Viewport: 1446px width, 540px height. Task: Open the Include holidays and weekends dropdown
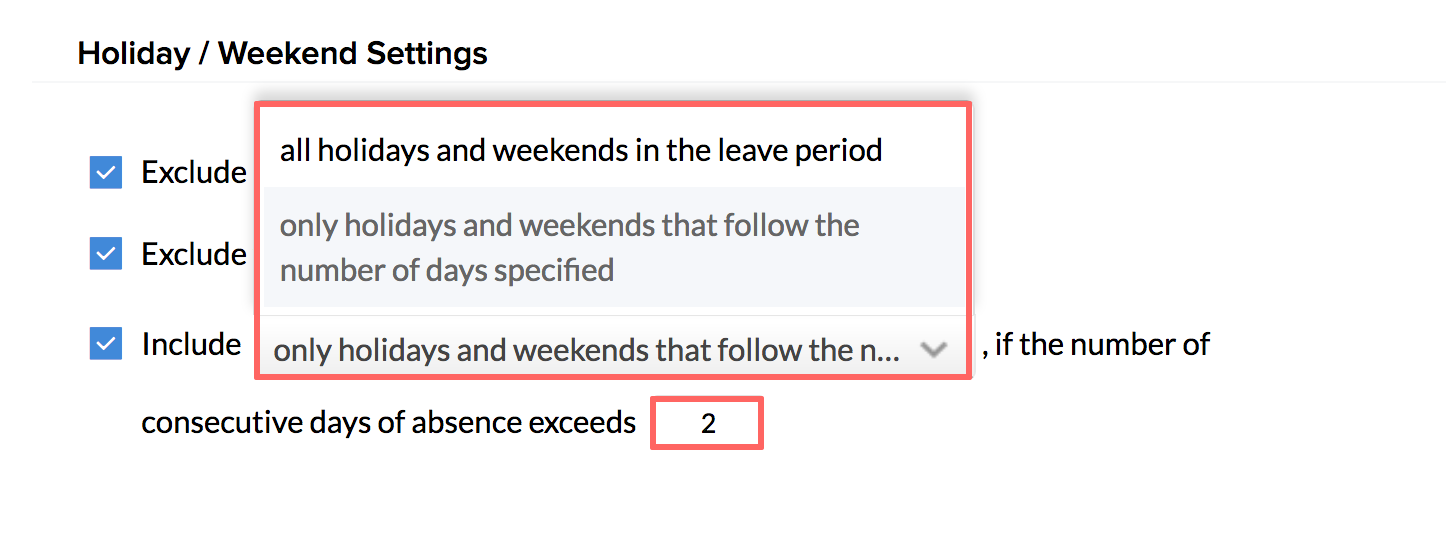coord(610,349)
